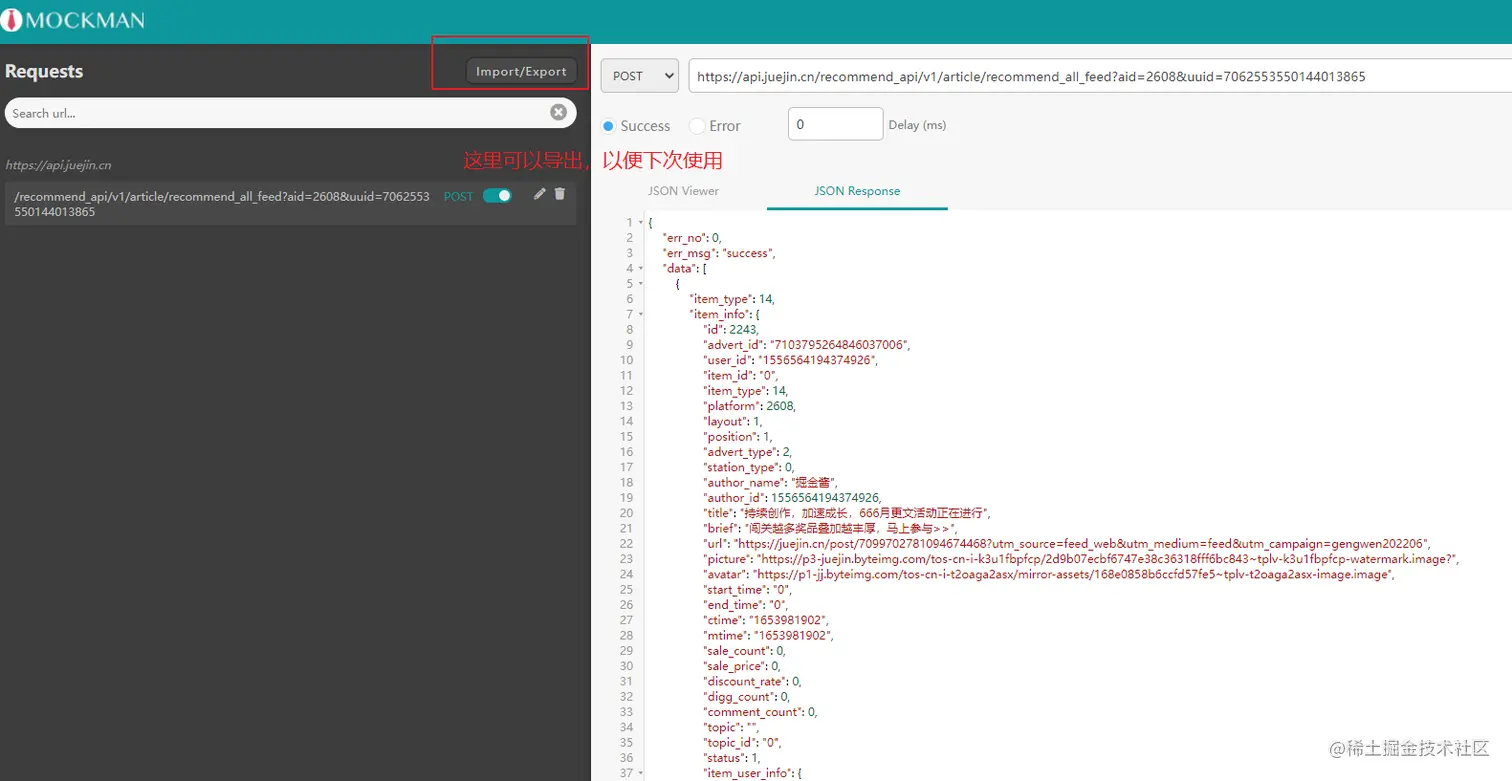This screenshot has height=781, width=1512.
Task: Click the "status": 1 line
Action: 732,757
